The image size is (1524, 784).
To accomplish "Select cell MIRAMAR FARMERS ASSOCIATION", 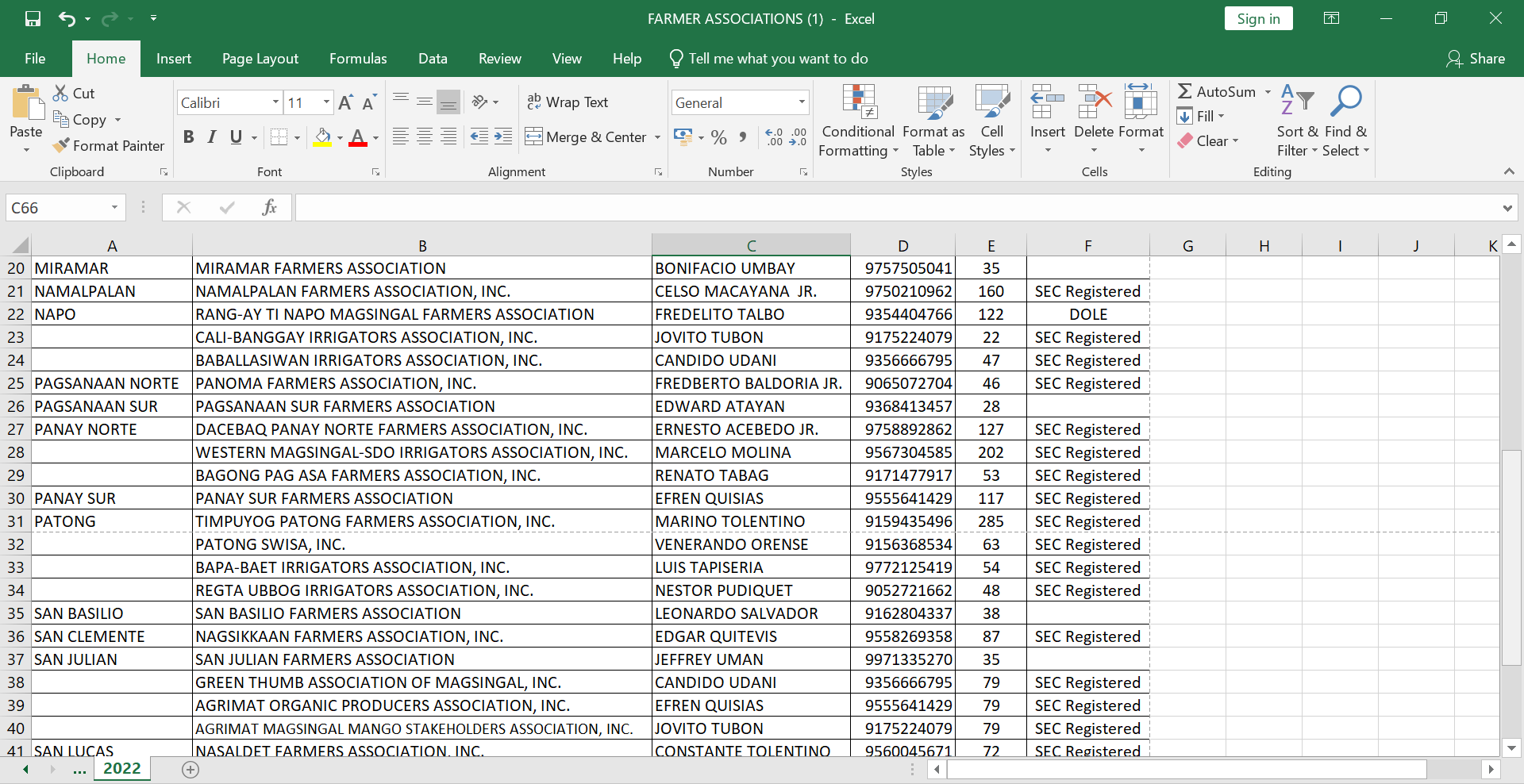I will point(422,268).
